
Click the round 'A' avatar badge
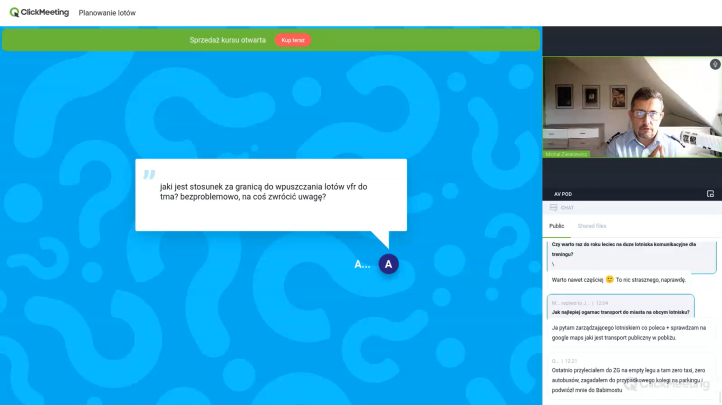(388, 264)
